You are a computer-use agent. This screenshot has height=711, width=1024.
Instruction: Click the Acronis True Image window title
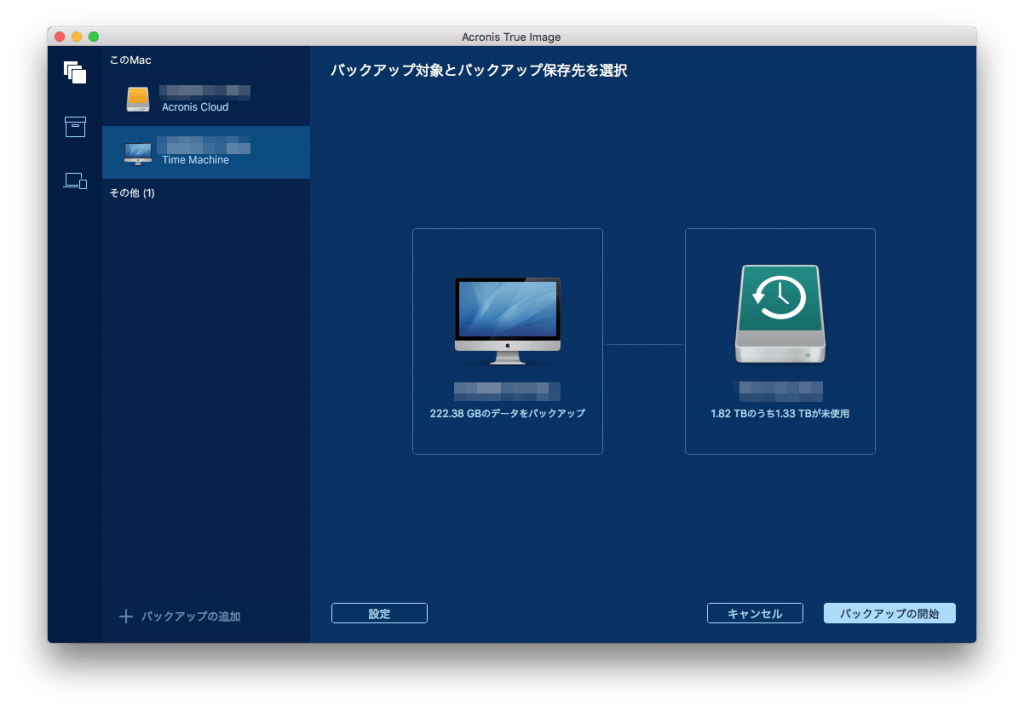tap(511, 37)
